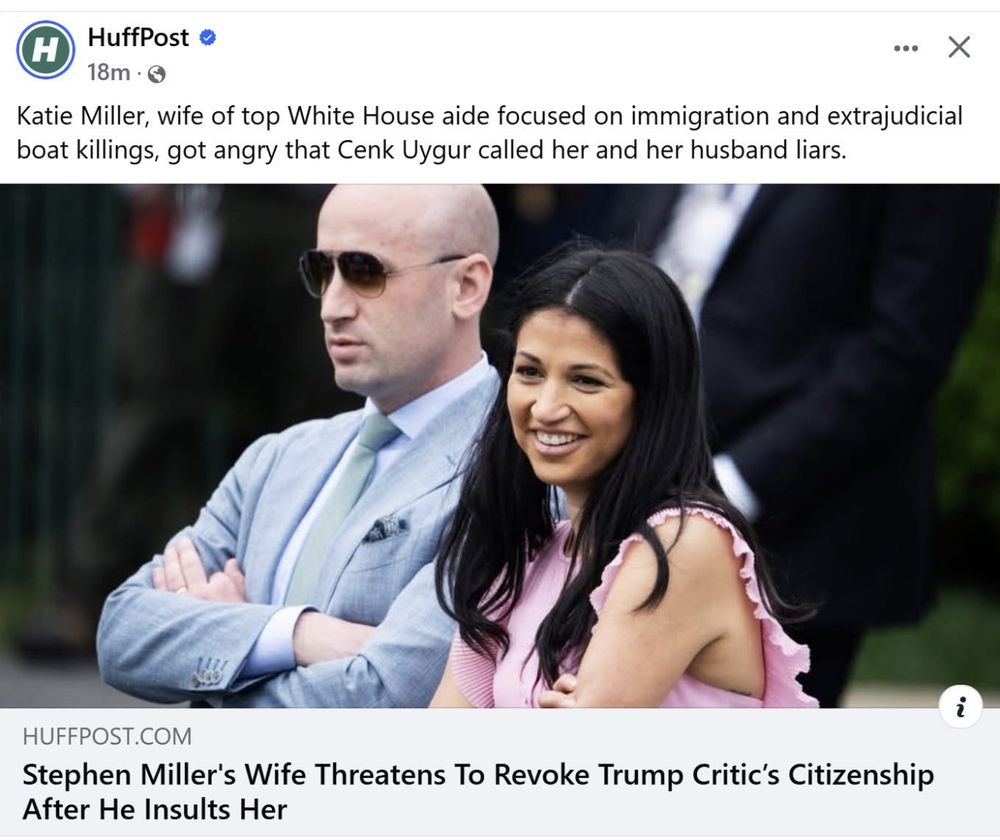Viewport: 1000px width, 840px height.
Task: Click the Katie Miller post caption text
Action: 490,133
